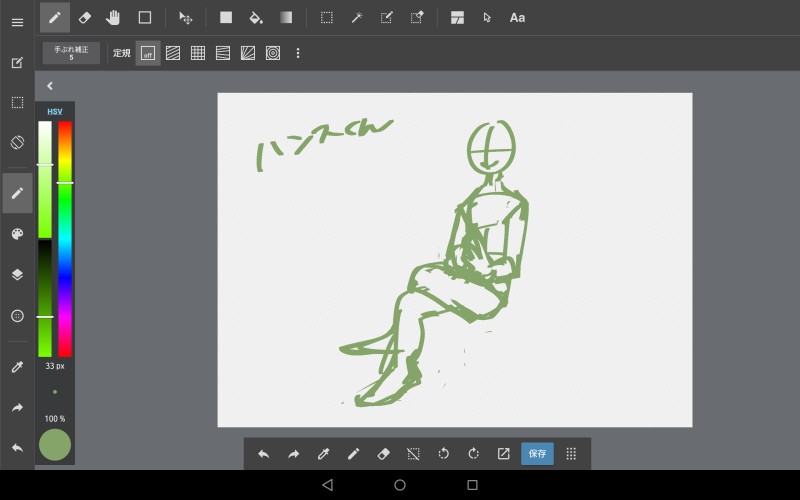Open 手ぶれ補正 stabilizer setting
Viewport: 800px width, 500px height.
click(71, 53)
